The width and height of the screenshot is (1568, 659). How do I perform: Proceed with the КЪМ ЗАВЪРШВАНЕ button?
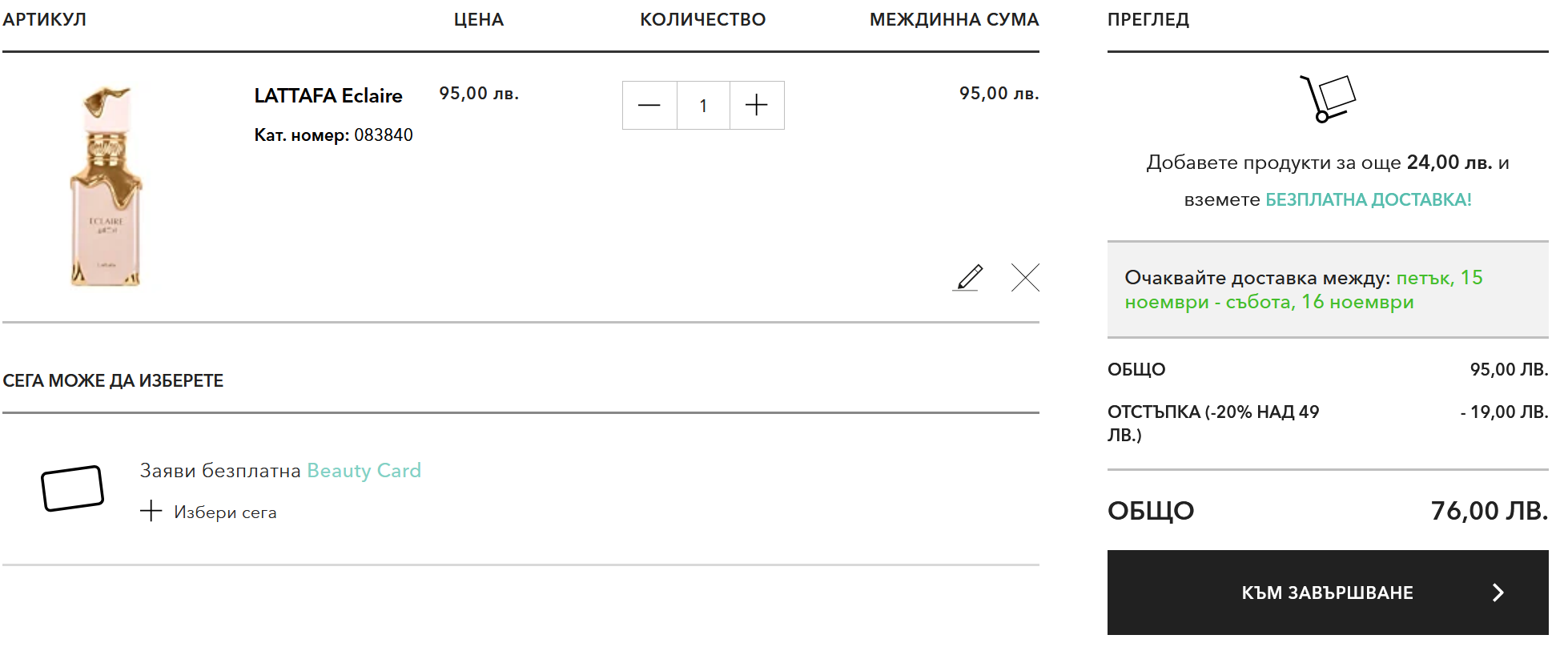[1326, 593]
